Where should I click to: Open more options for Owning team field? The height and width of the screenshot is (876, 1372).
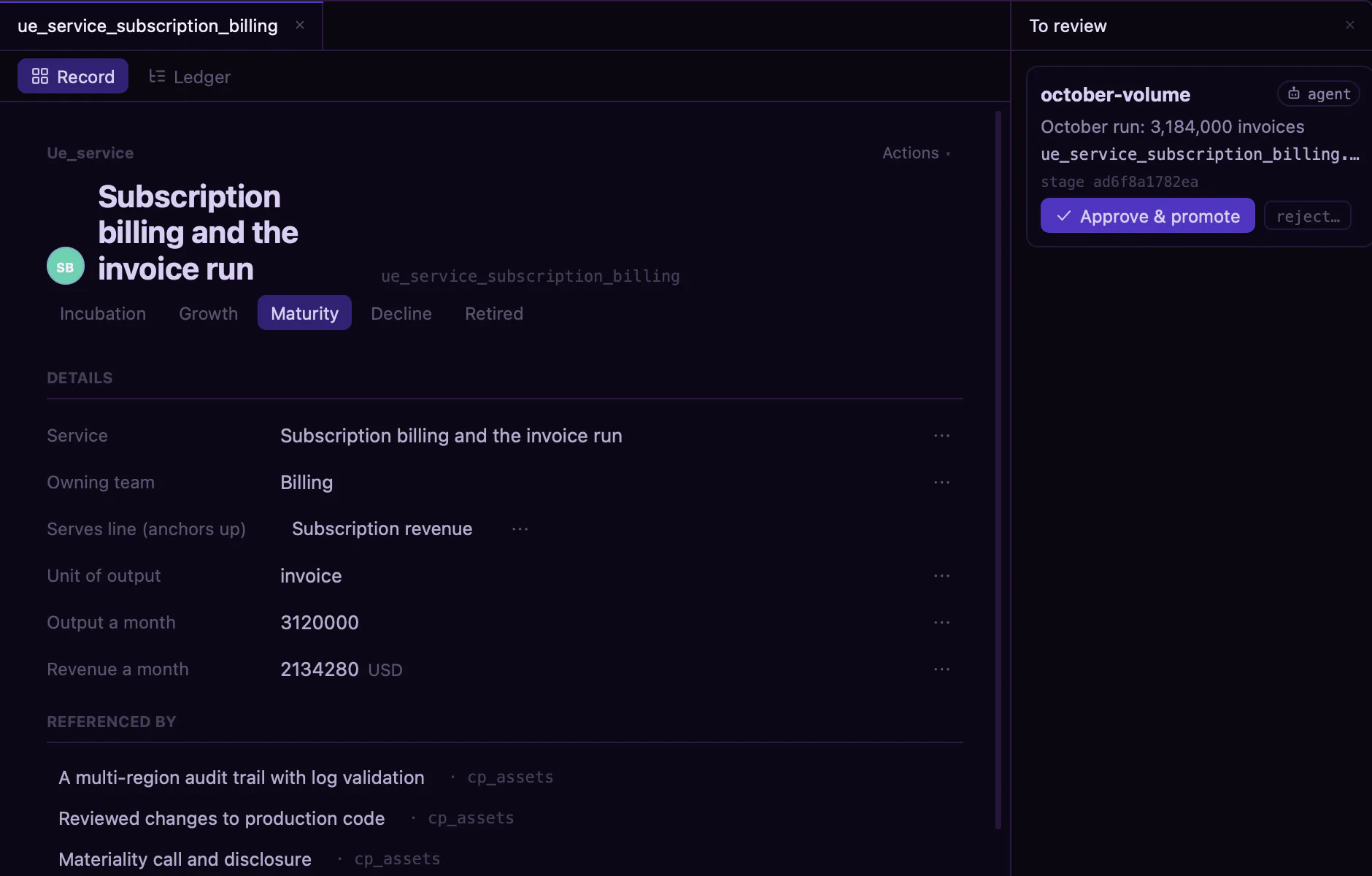coord(942,483)
